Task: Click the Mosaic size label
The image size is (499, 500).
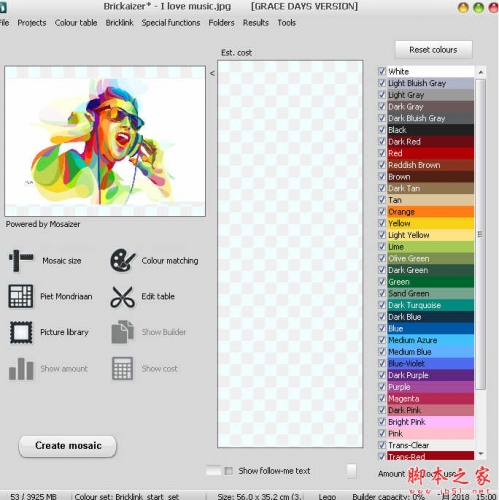Action: [x=62, y=261]
